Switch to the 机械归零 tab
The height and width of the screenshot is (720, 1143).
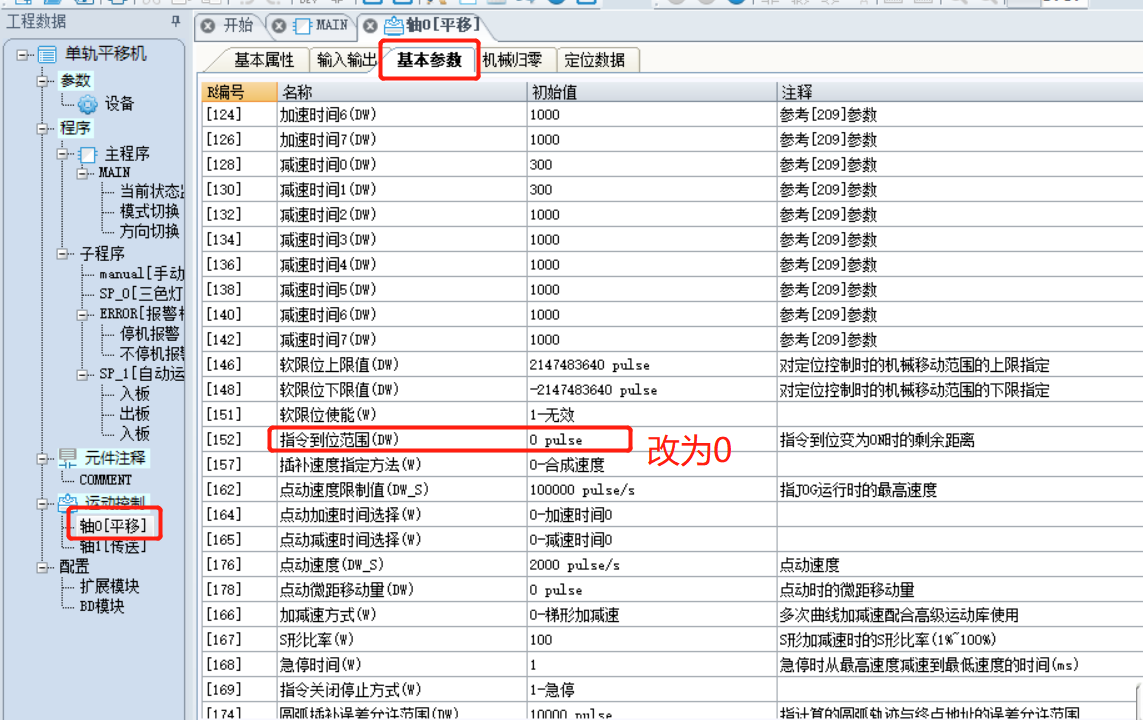(x=512, y=60)
